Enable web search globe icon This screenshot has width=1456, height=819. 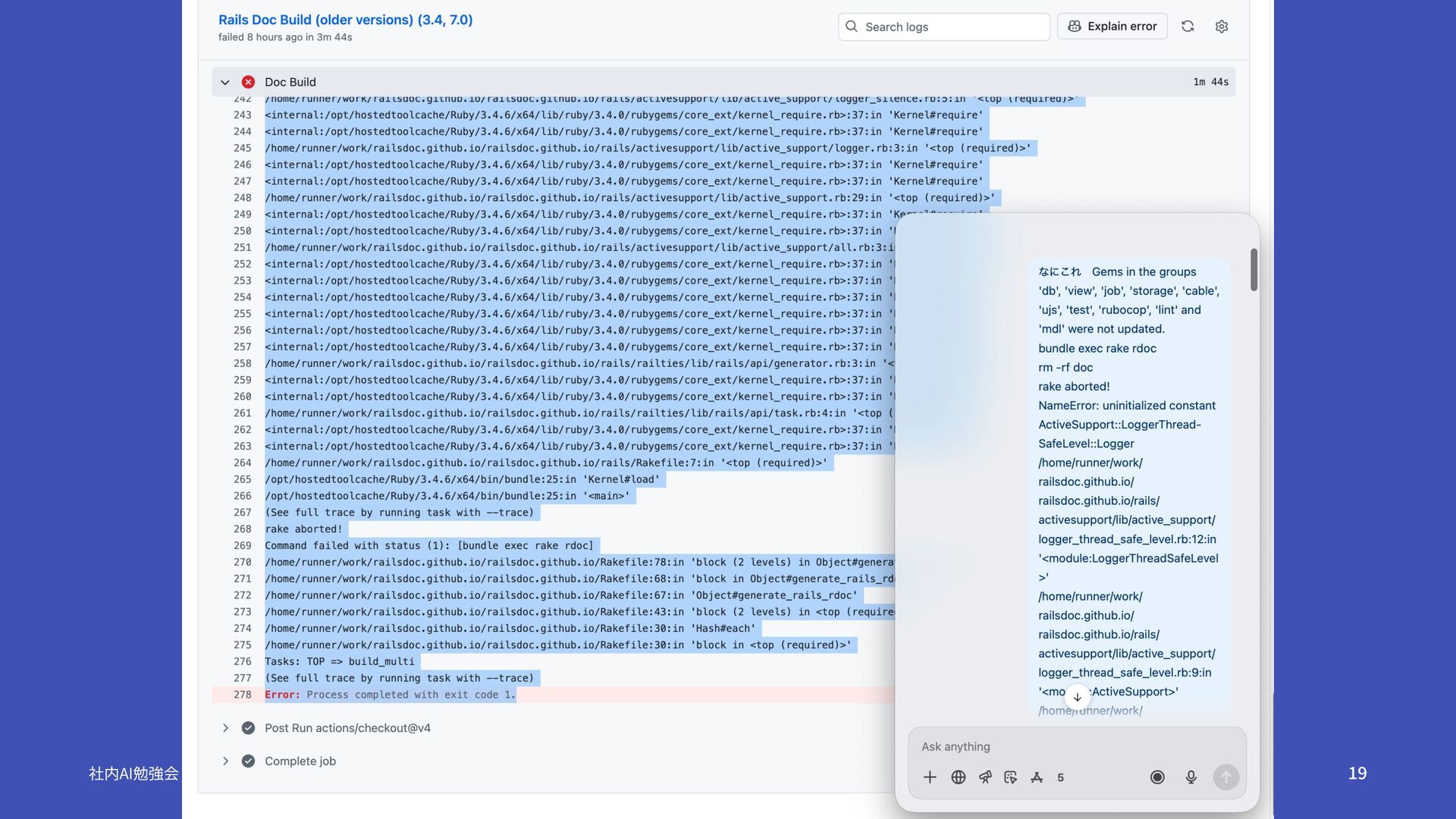coord(959,777)
